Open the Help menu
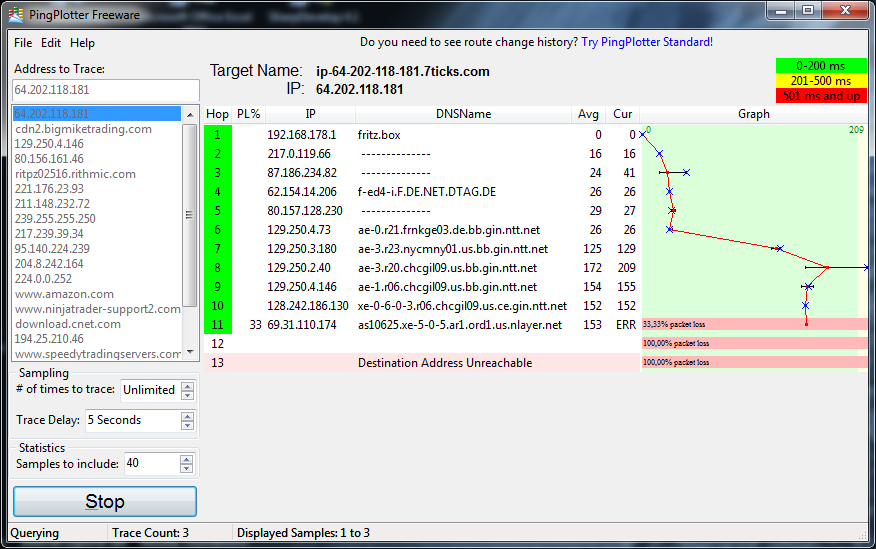The height and width of the screenshot is (549, 876). click(x=82, y=43)
